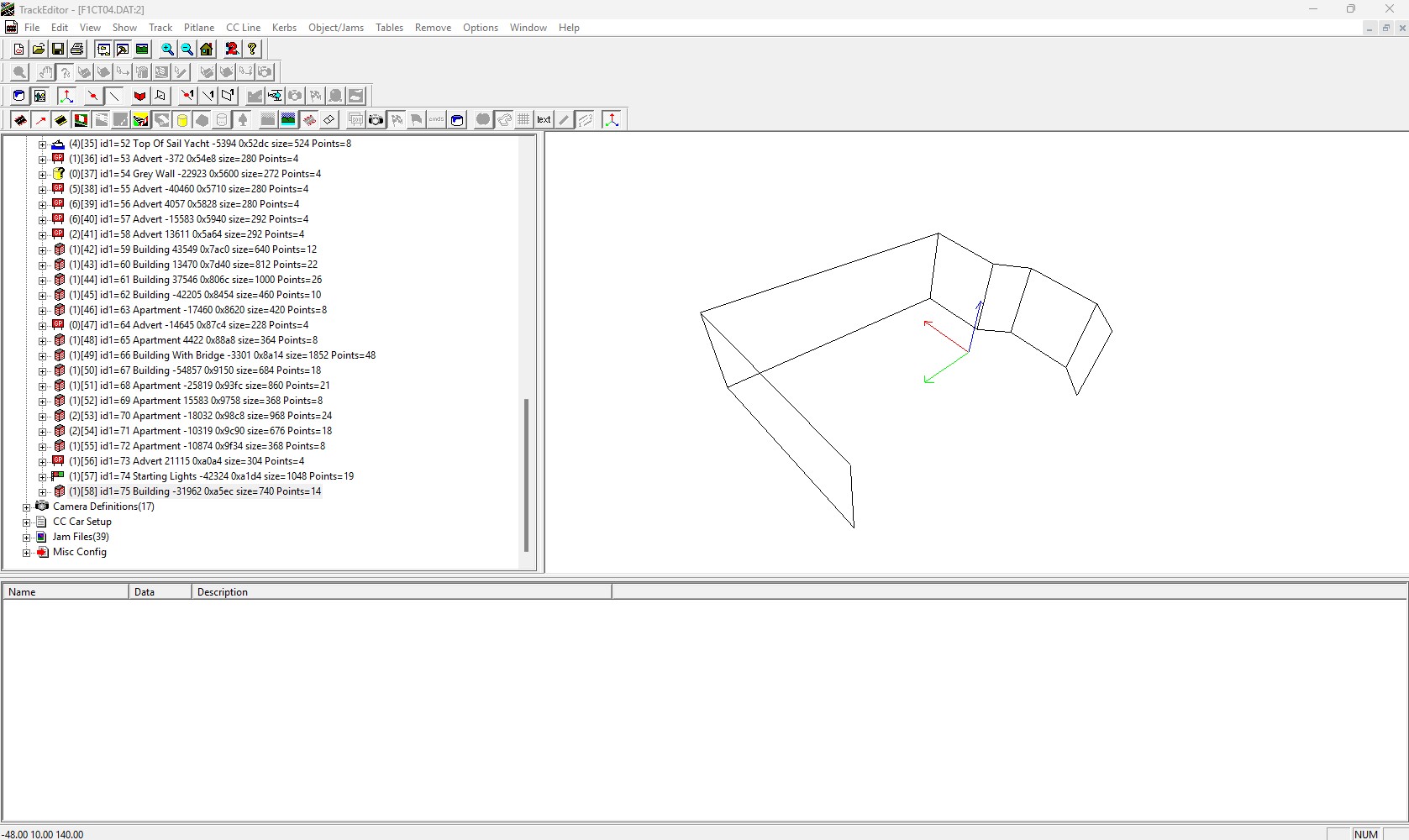The image size is (1409, 840).
Task: Expand the Building With Bridge object node
Action: (x=42, y=355)
